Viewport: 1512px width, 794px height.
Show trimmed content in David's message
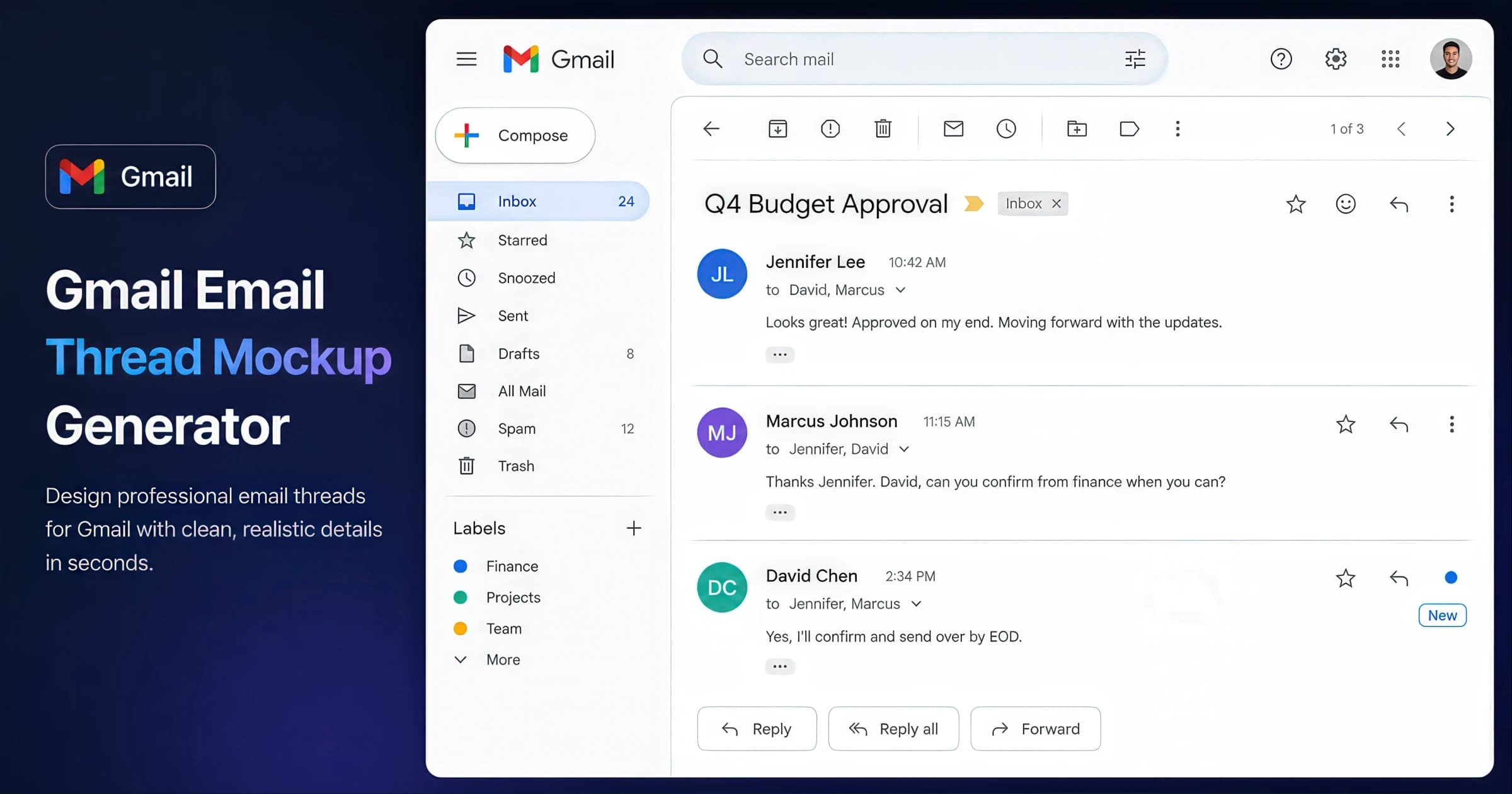(x=780, y=667)
